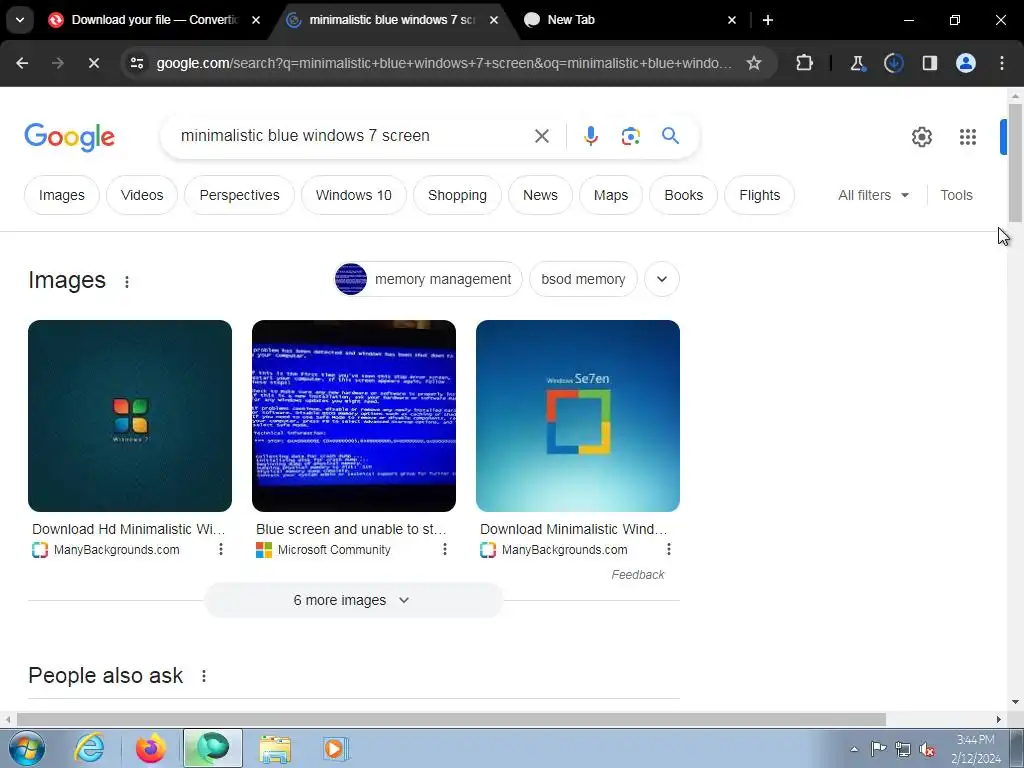Open options next to People also ask
The image size is (1024, 768).
(x=204, y=676)
